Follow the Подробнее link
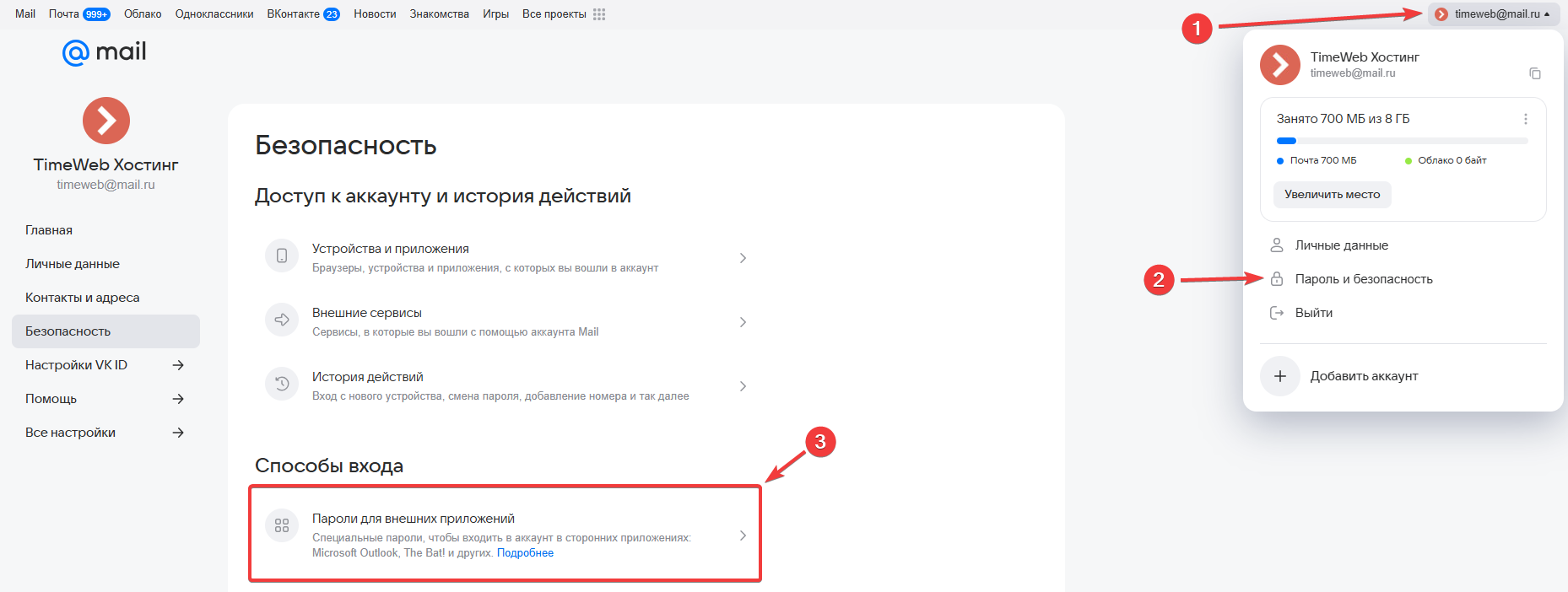 click(x=525, y=553)
